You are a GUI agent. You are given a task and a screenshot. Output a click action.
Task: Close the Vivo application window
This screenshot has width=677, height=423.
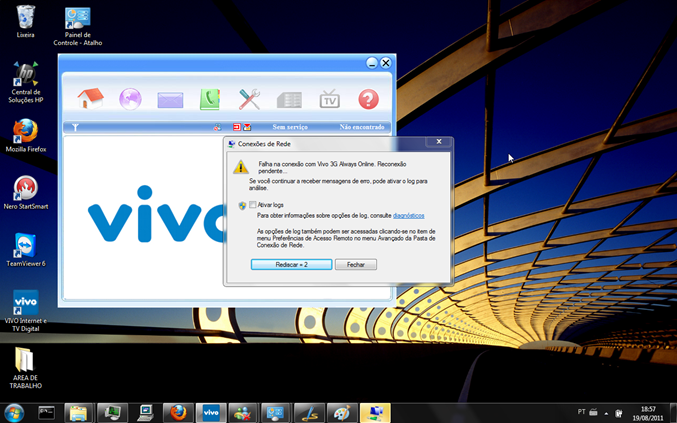(386, 63)
